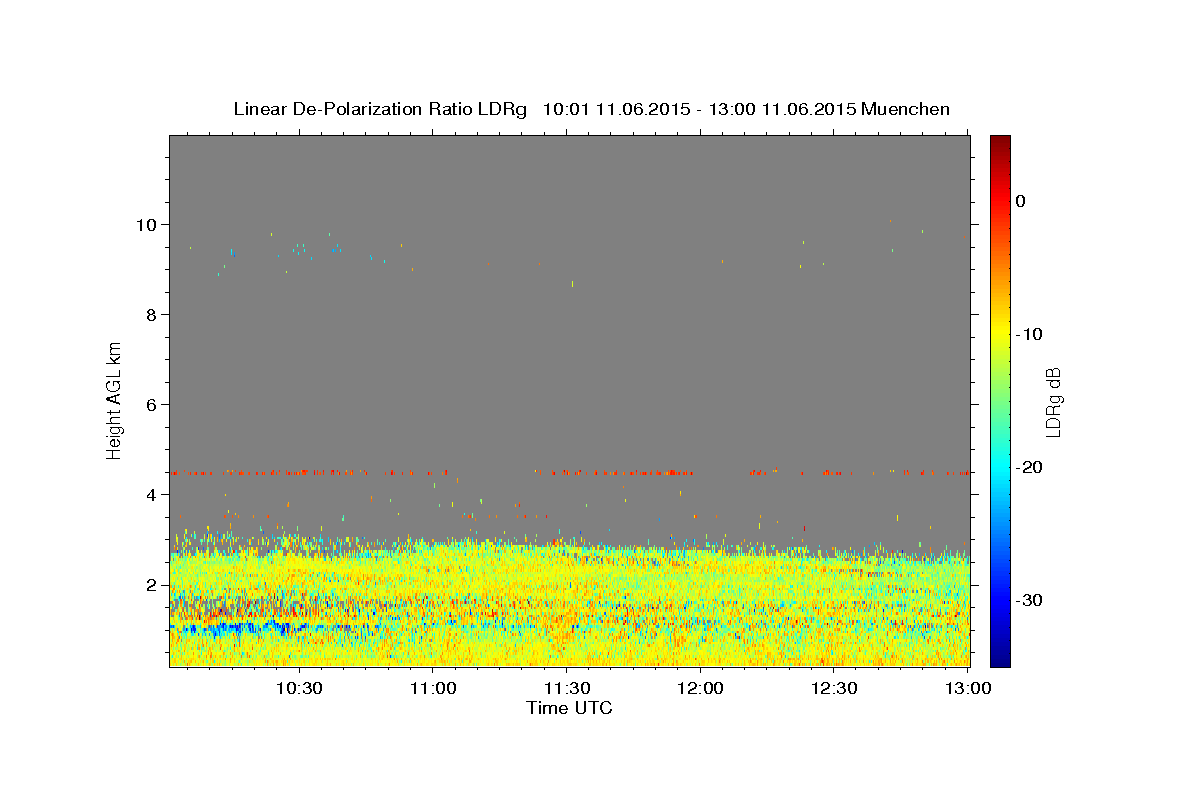Click the colorbar value label -30
1200x800 pixels.
click(1030, 600)
